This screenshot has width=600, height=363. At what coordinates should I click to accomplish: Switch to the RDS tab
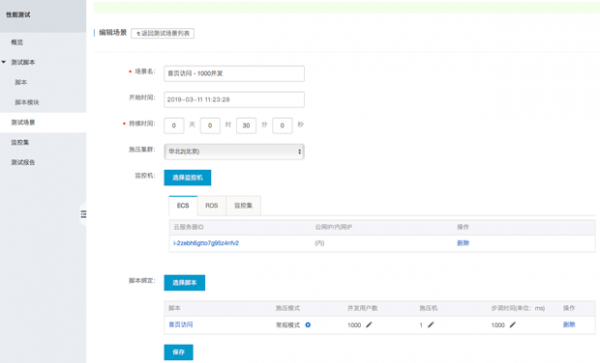[x=212, y=206]
